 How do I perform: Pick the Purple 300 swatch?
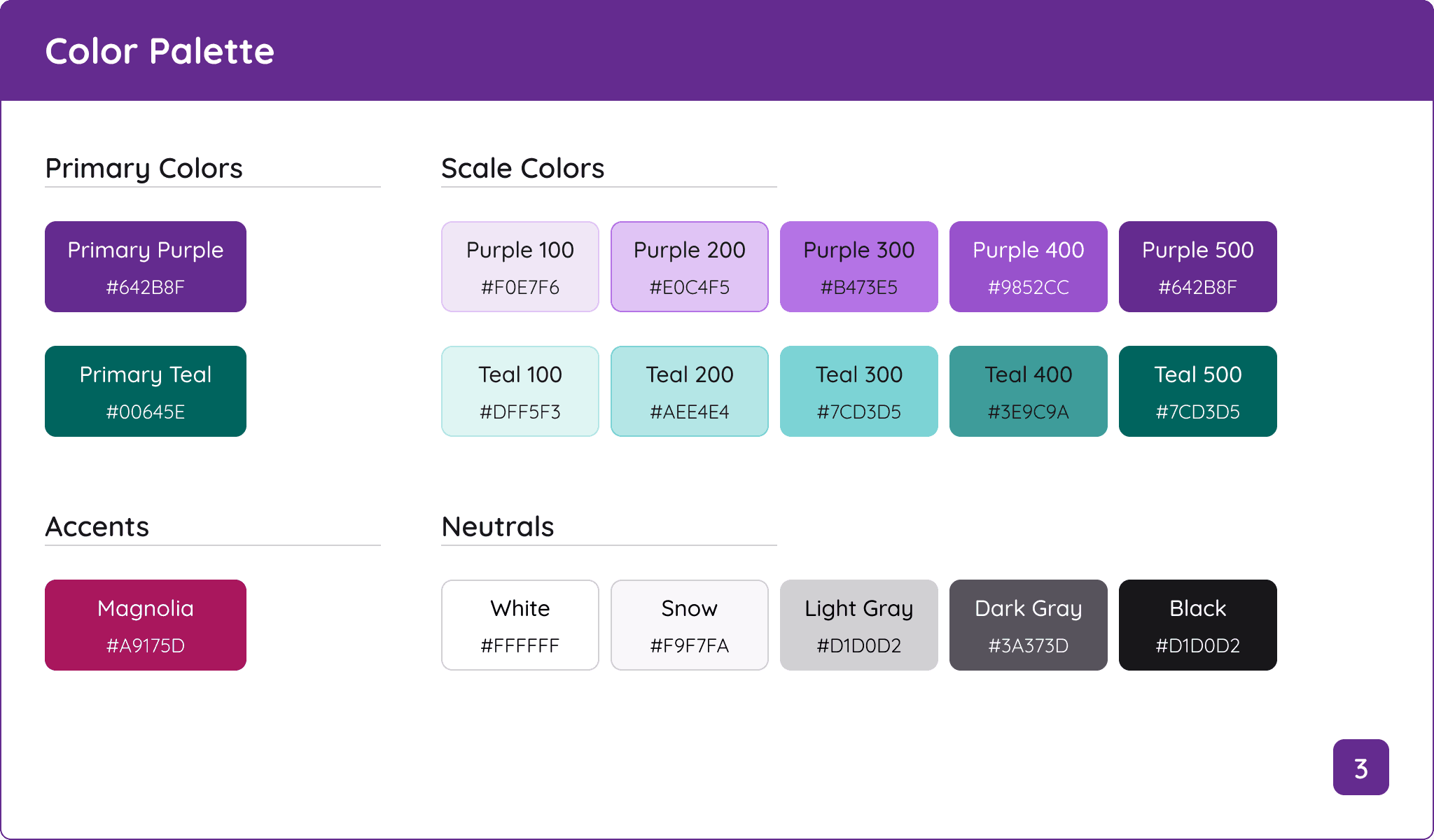click(x=858, y=267)
